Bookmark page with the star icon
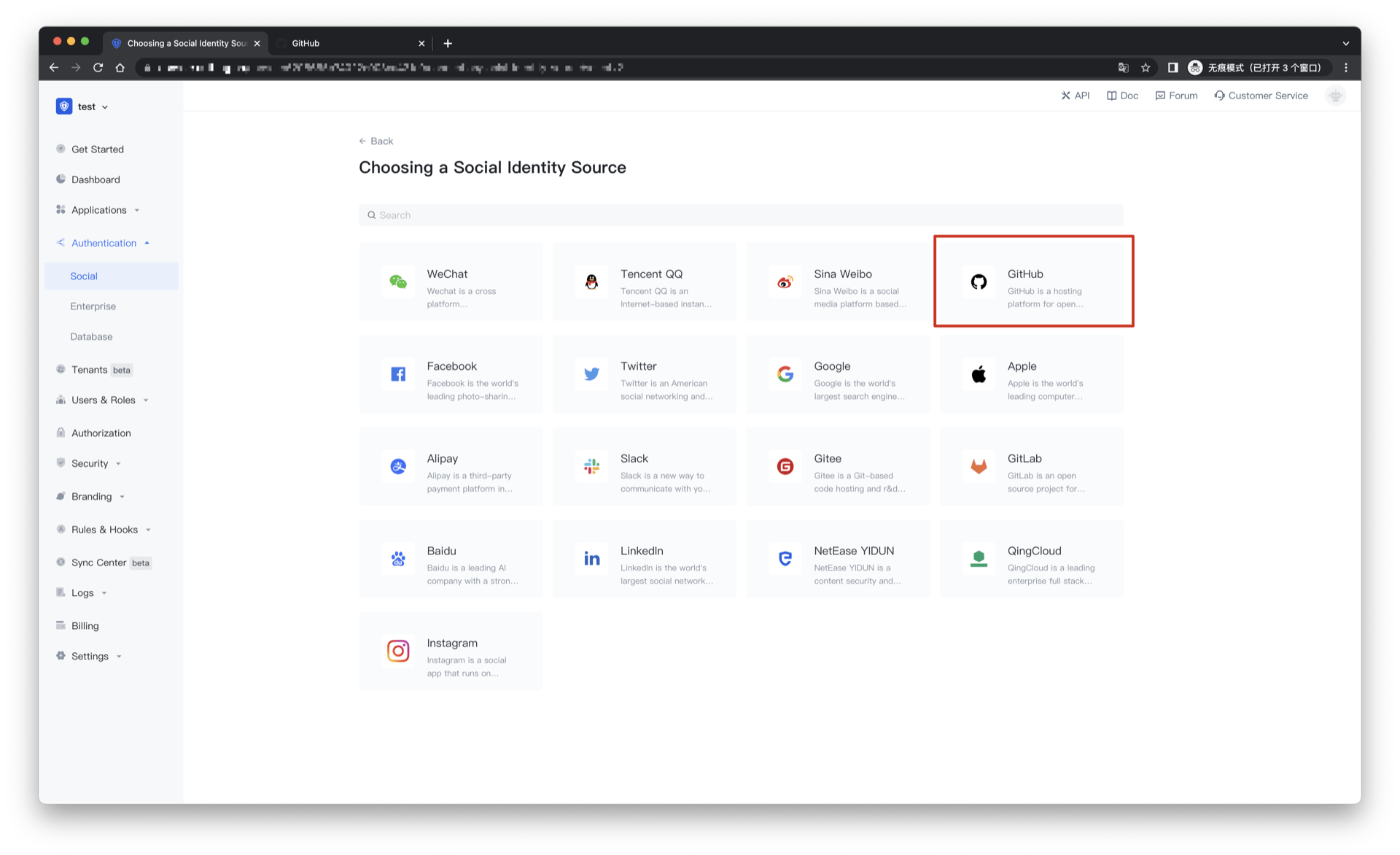This screenshot has height=855, width=1400. pyautogui.click(x=1146, y=68)
